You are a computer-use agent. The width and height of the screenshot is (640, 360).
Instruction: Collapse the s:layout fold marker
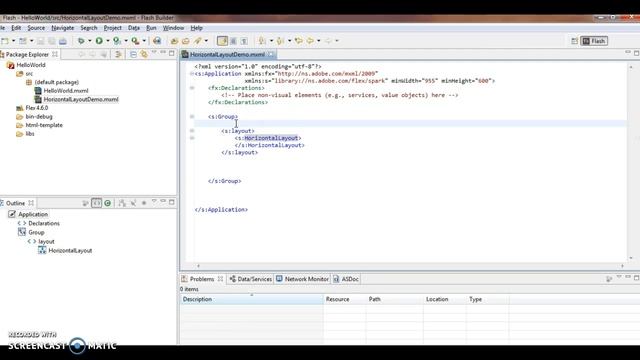(192, 131)
